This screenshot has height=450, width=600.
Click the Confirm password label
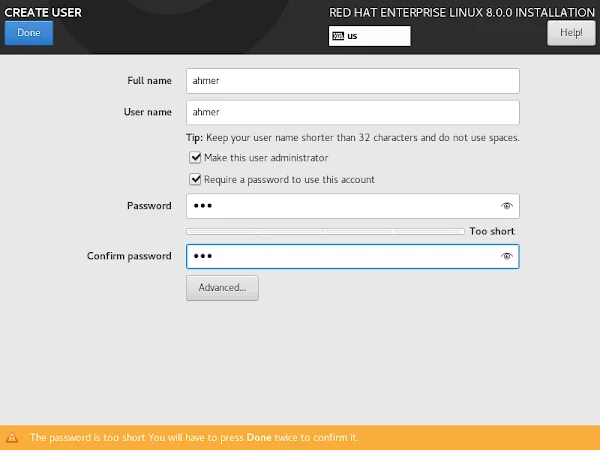coord(129,256)
